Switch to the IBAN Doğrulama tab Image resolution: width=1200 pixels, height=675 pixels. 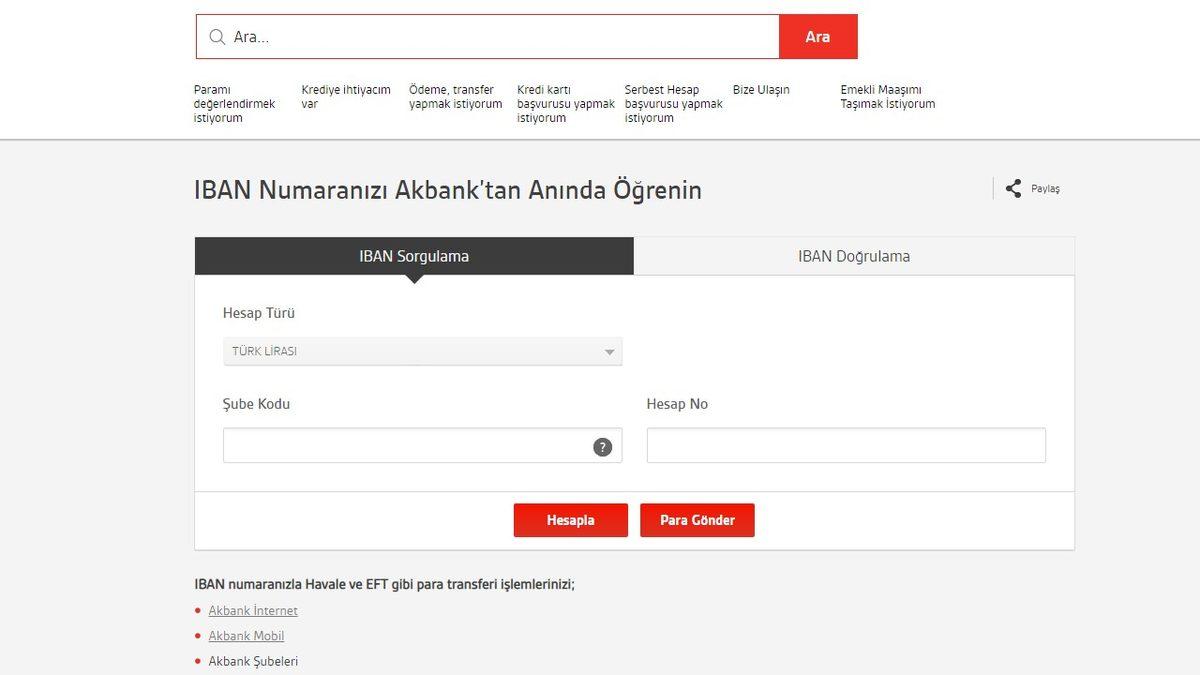point(853,256)
